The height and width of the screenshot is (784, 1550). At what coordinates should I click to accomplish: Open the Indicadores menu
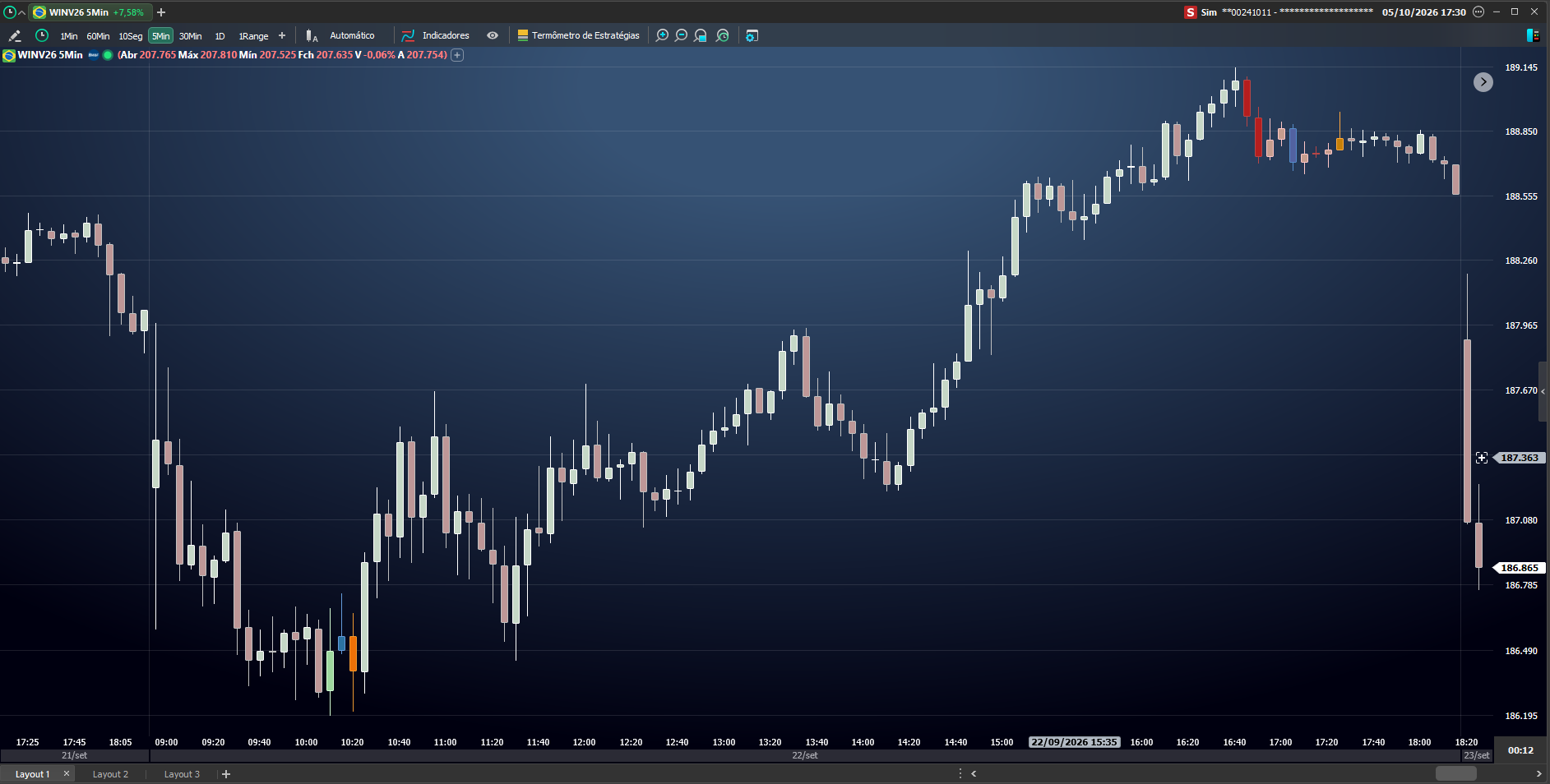(x=436, y=35)
